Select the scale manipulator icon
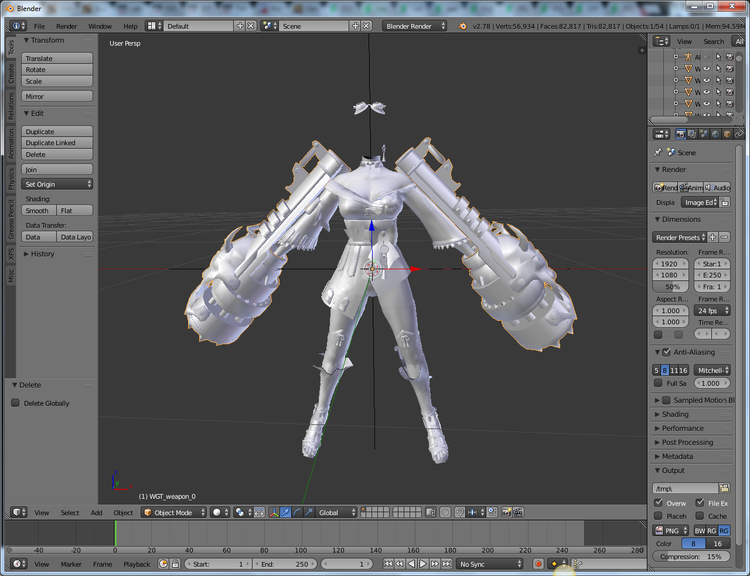The height and width of the screenshot is (576, 750). [x=309, y=512]
